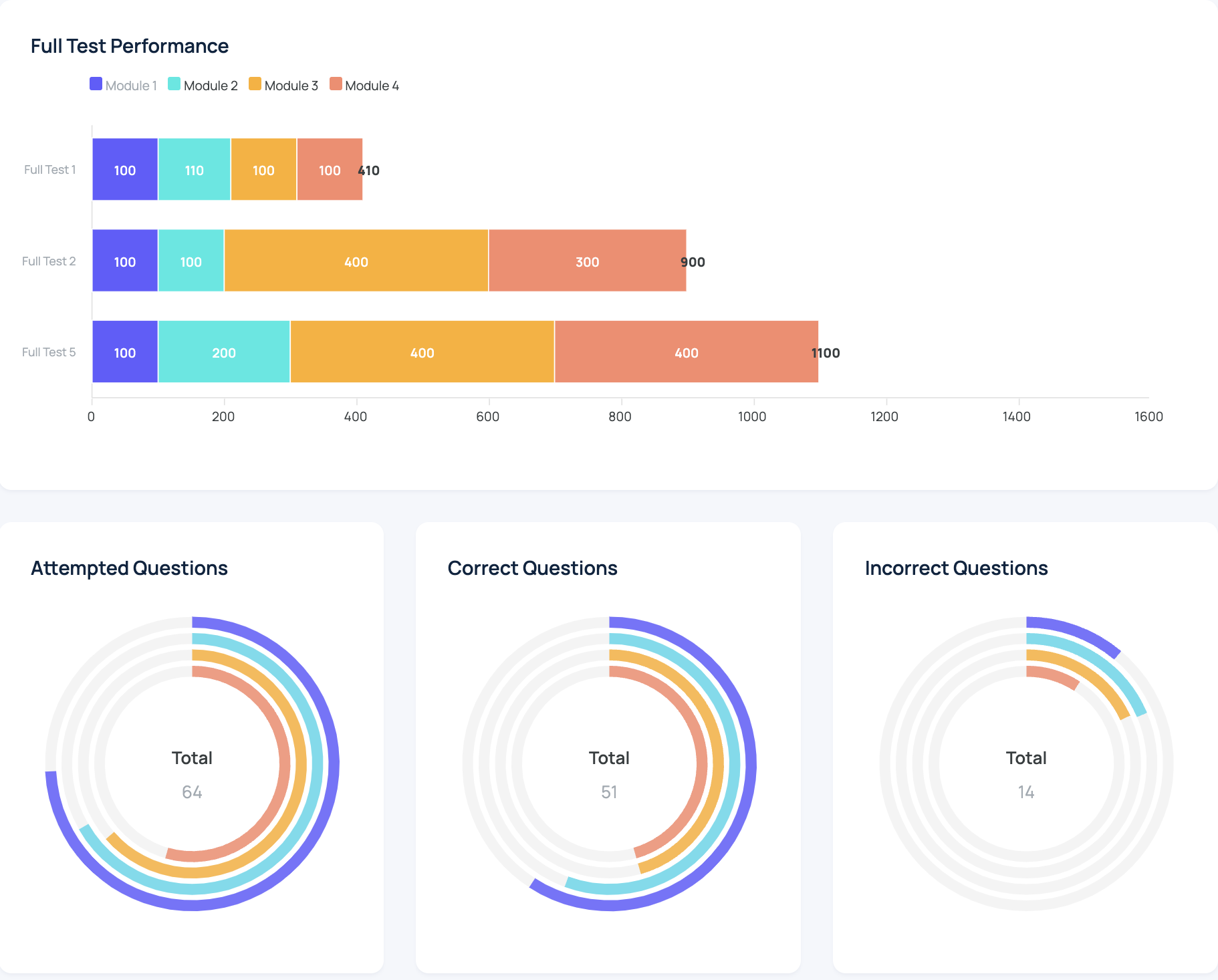This screenshot has width=1218, height=980.
Task: Click the 1600 x-axis tick label
Action: coord(1148,416)
